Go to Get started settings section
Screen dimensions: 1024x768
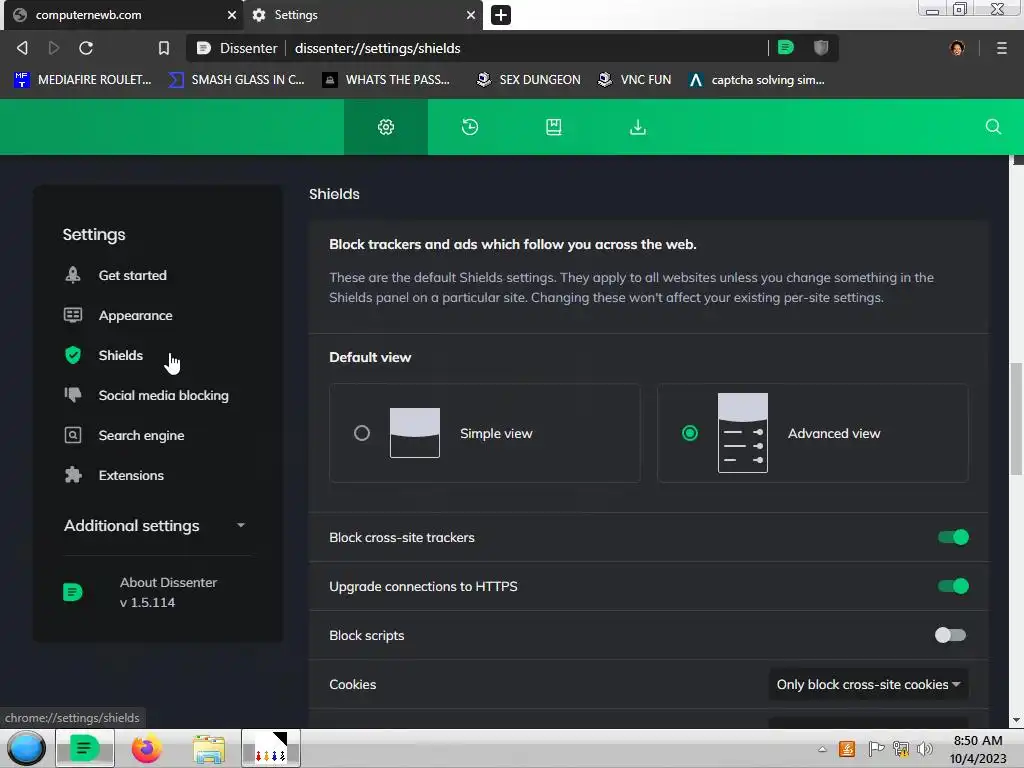[x=133, y=275]
